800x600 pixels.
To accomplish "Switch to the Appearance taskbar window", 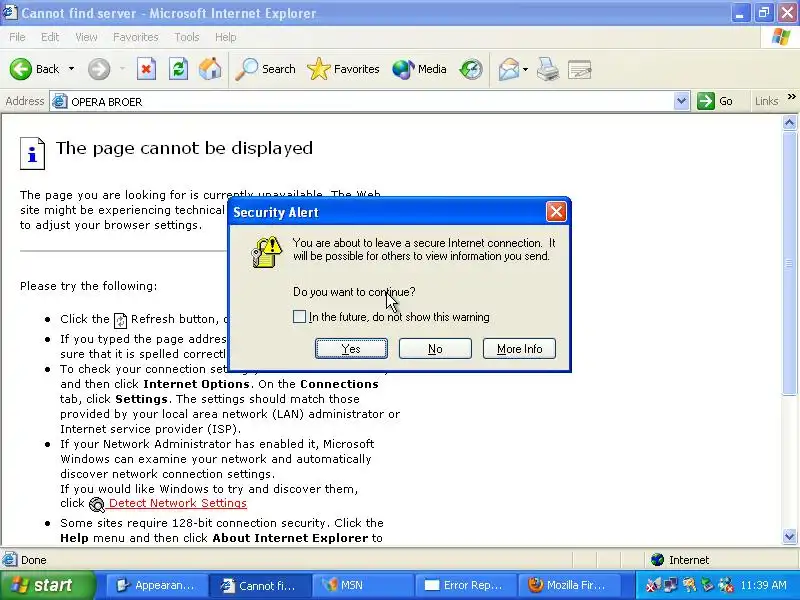I will pos(157,585).
